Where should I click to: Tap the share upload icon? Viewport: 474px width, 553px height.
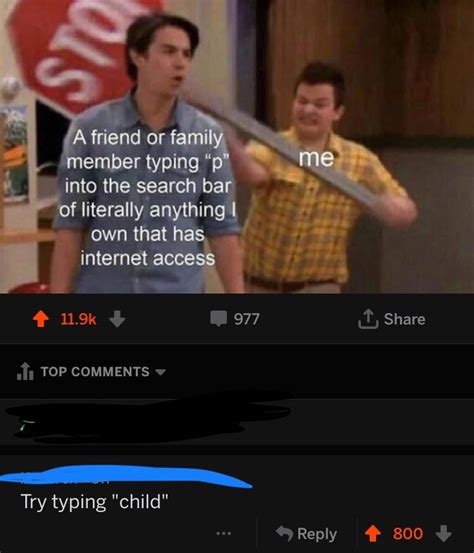click(368, 319)
